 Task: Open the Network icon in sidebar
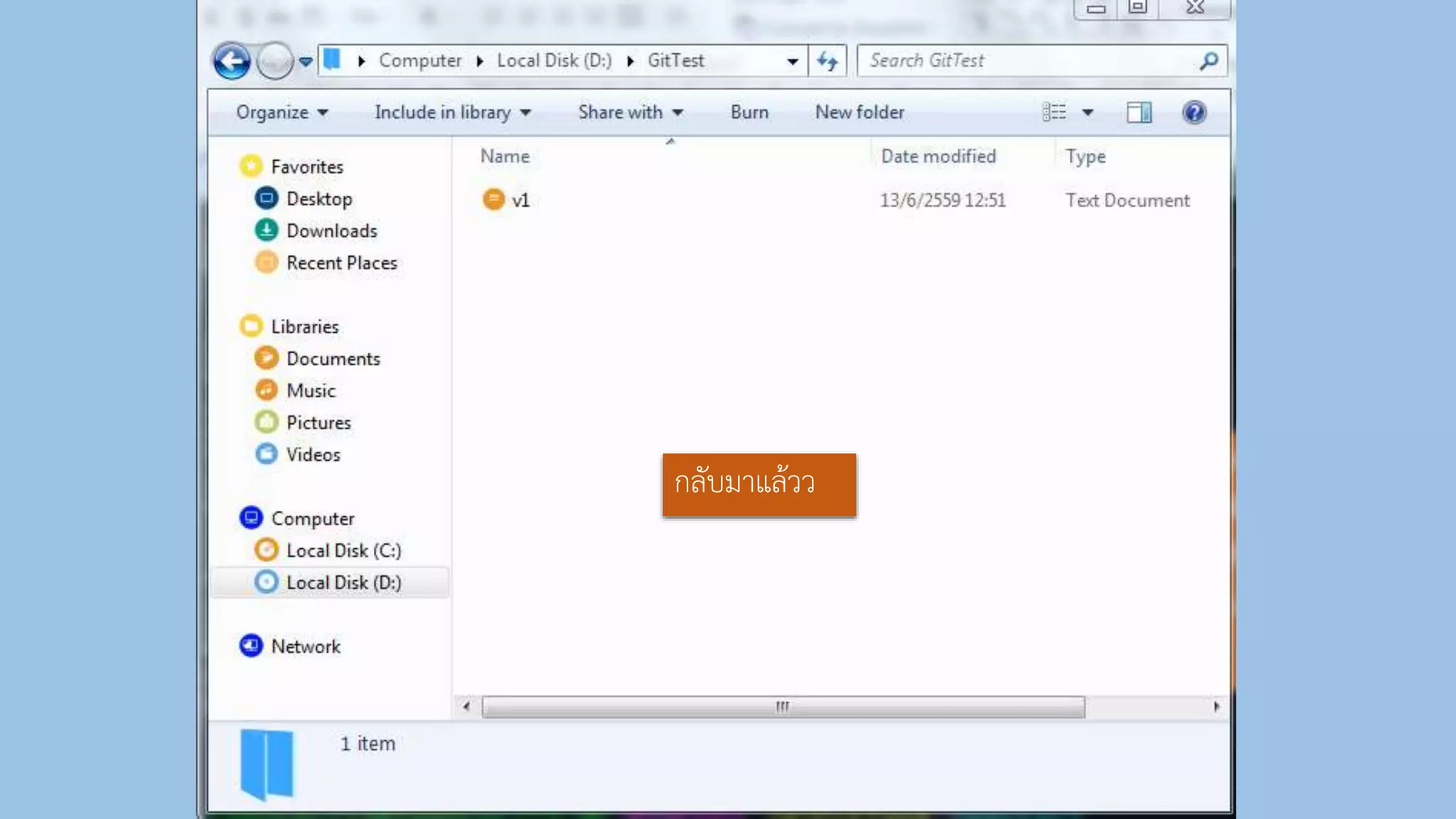306,646
